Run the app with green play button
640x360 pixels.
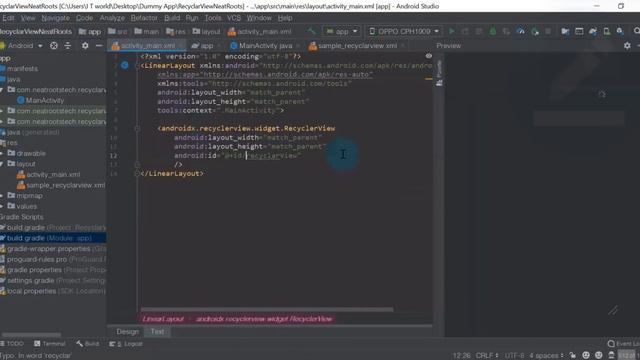tap(451, 31)
